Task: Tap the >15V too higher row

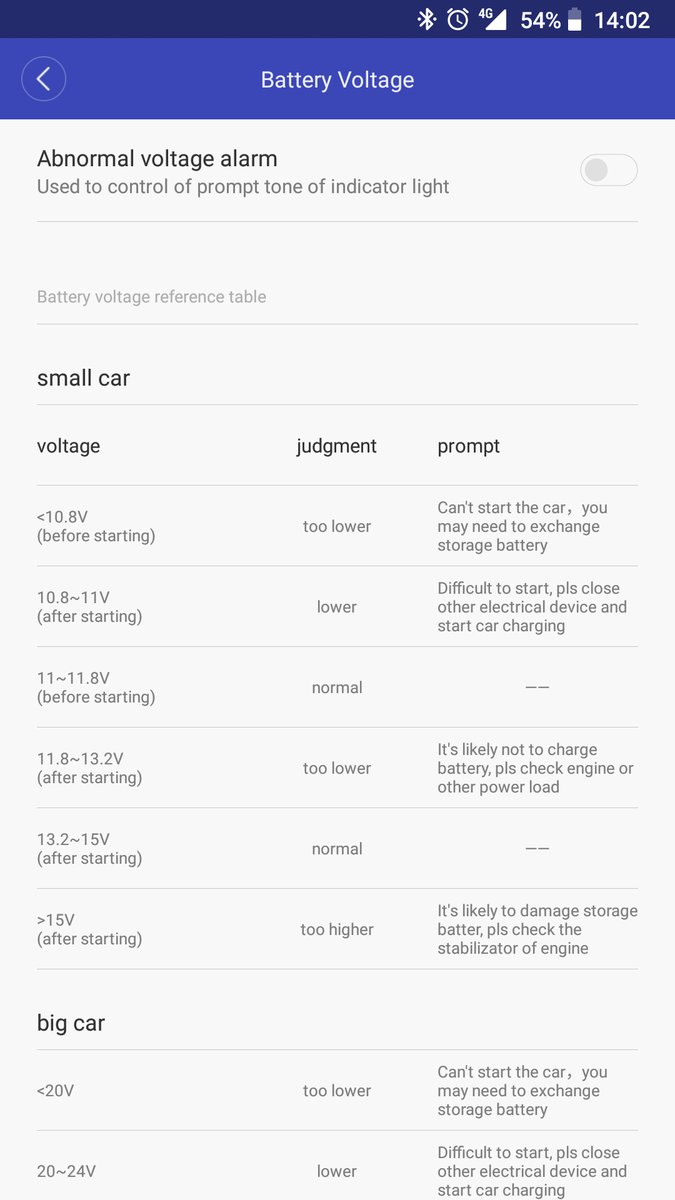Action: 337,929
